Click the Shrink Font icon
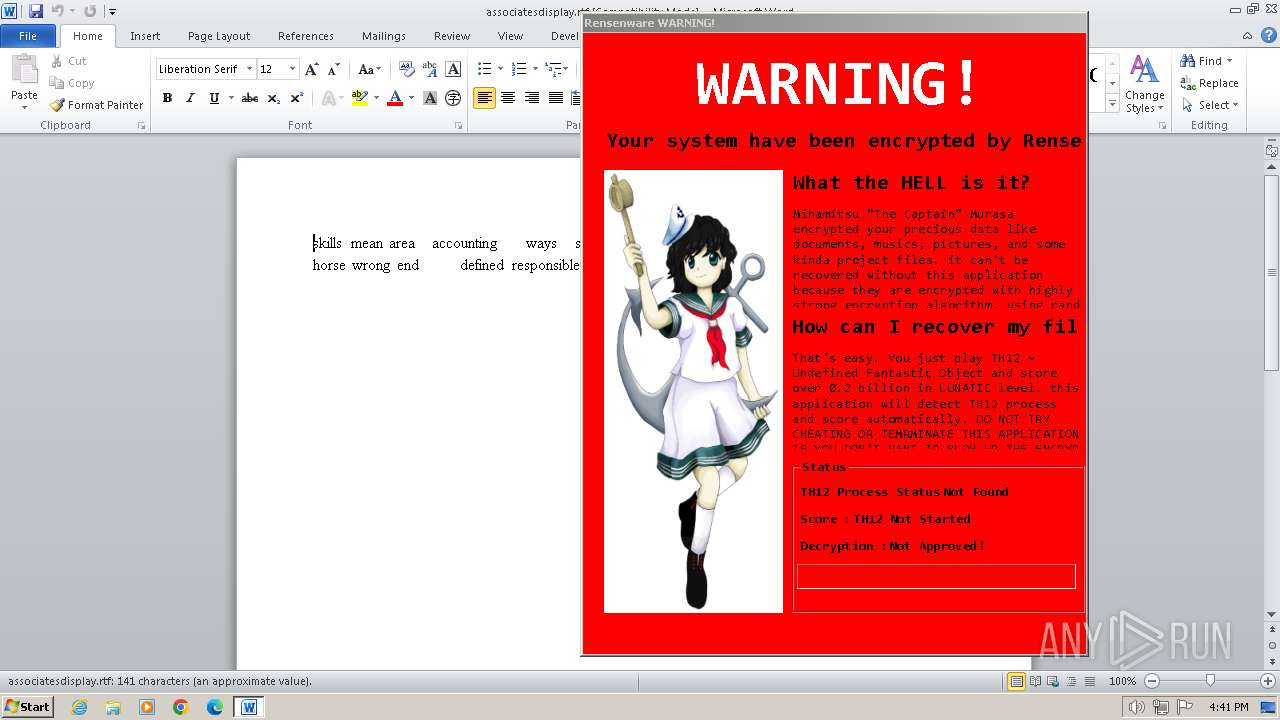This screenshot has width=1280, height=720. 334,69
